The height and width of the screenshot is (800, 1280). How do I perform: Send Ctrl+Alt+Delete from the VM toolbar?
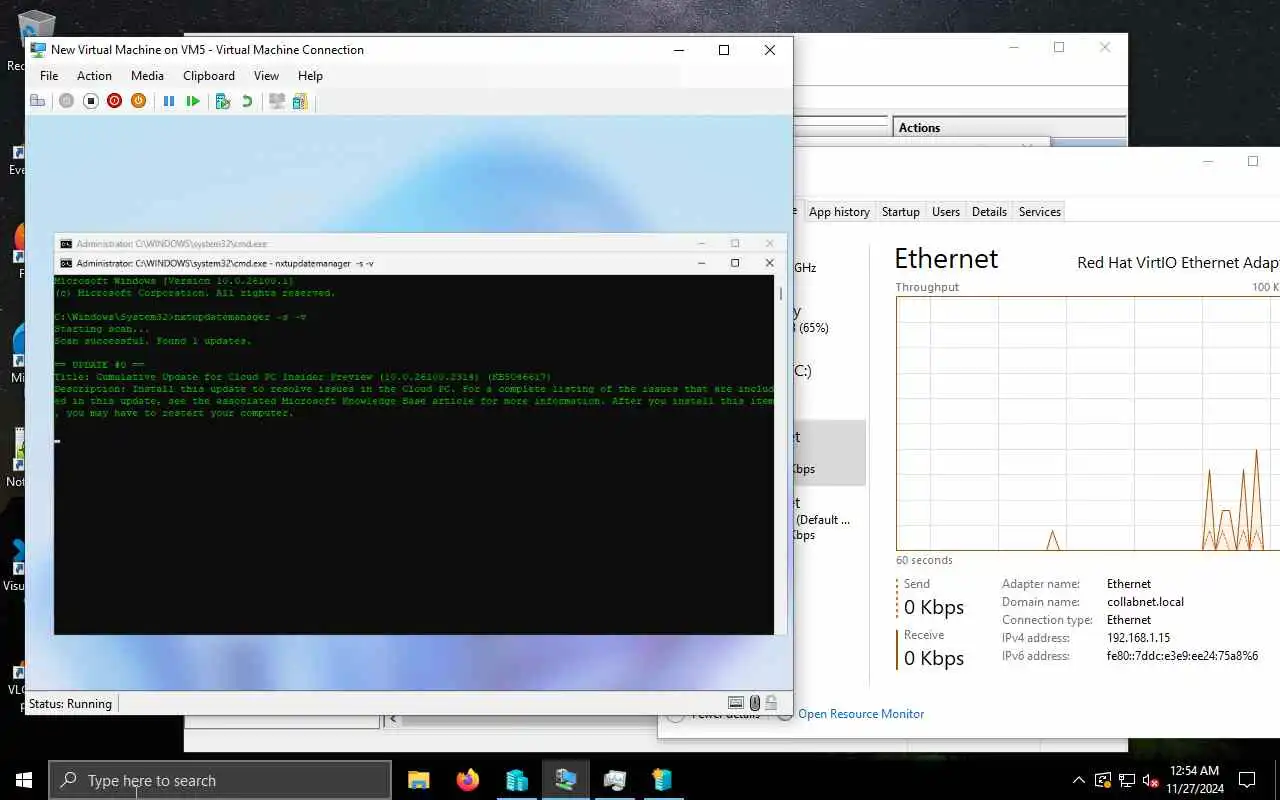coord(38,101)
